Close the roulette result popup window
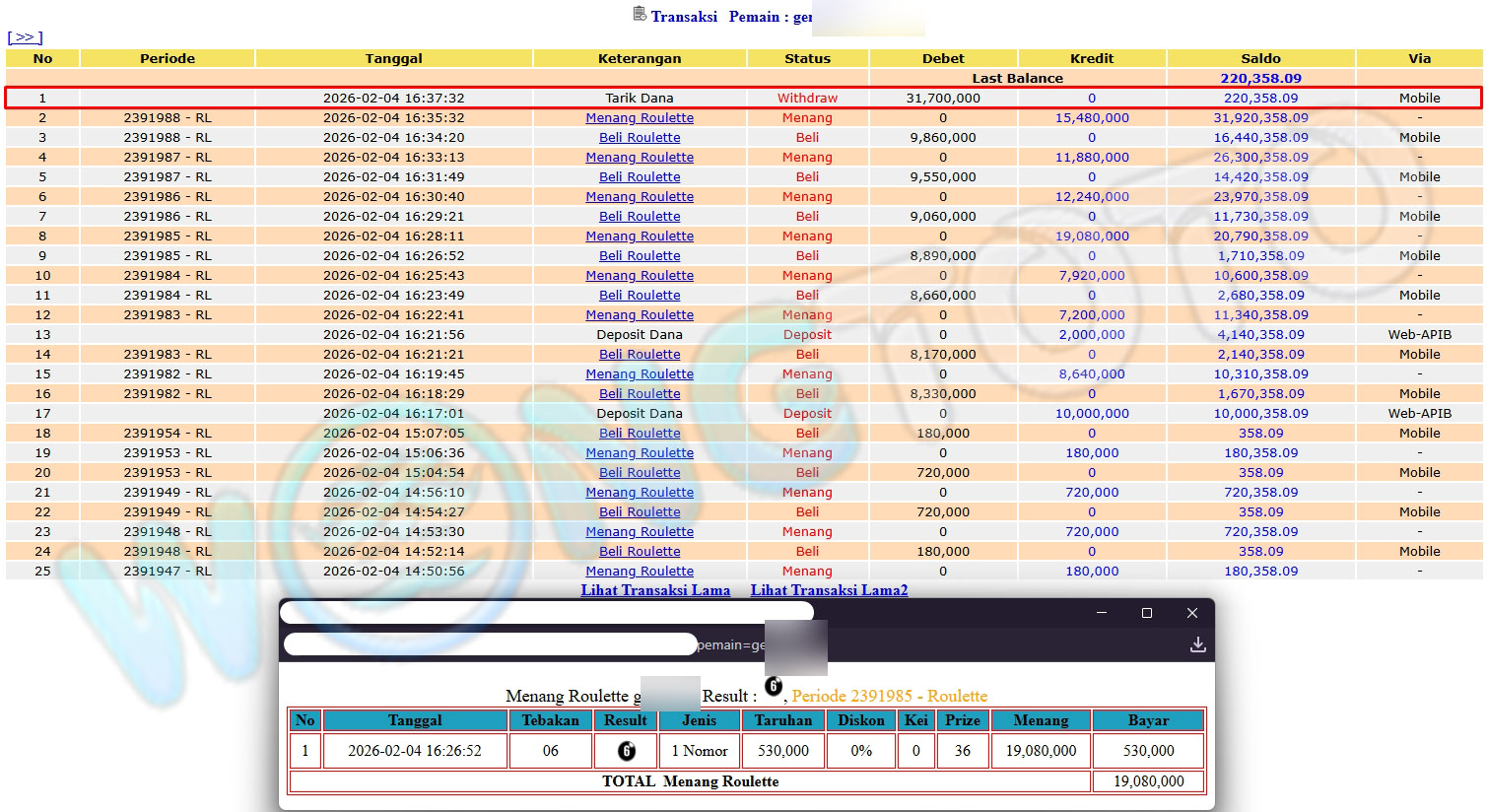This screenshot has height=812, width=1487. pyautogui.click(x=1191, y=613)
